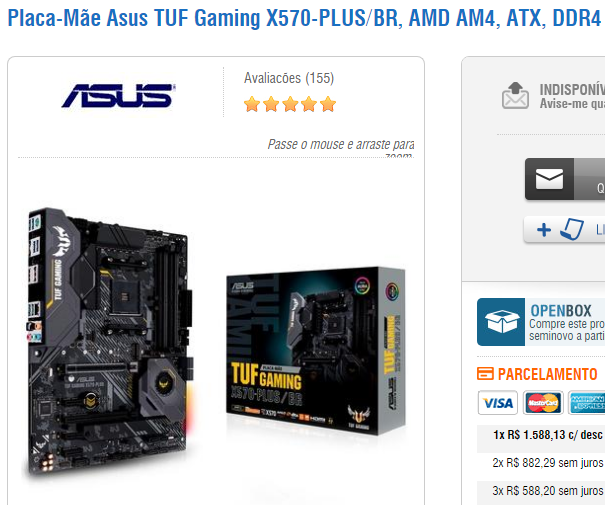Click the gray notify-me envelope icon
Screen dimensions: 605x505
click(515, 95)
